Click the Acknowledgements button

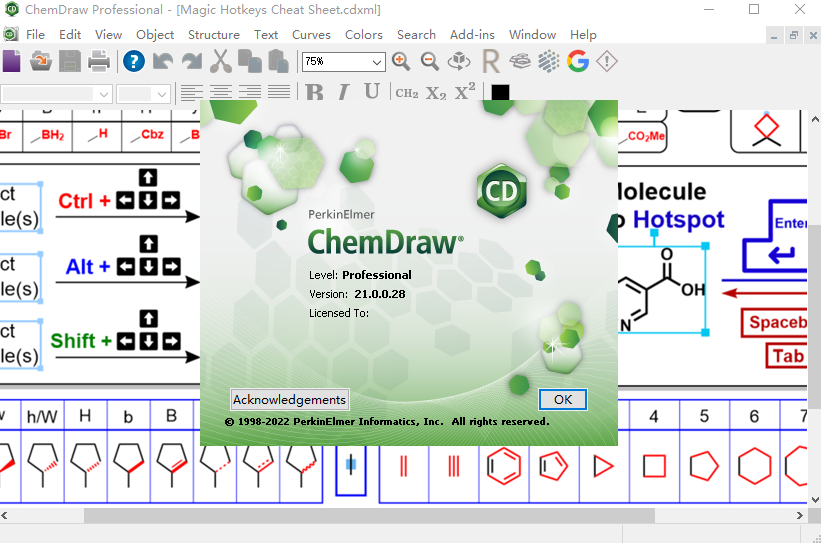[x=290, y=400]
